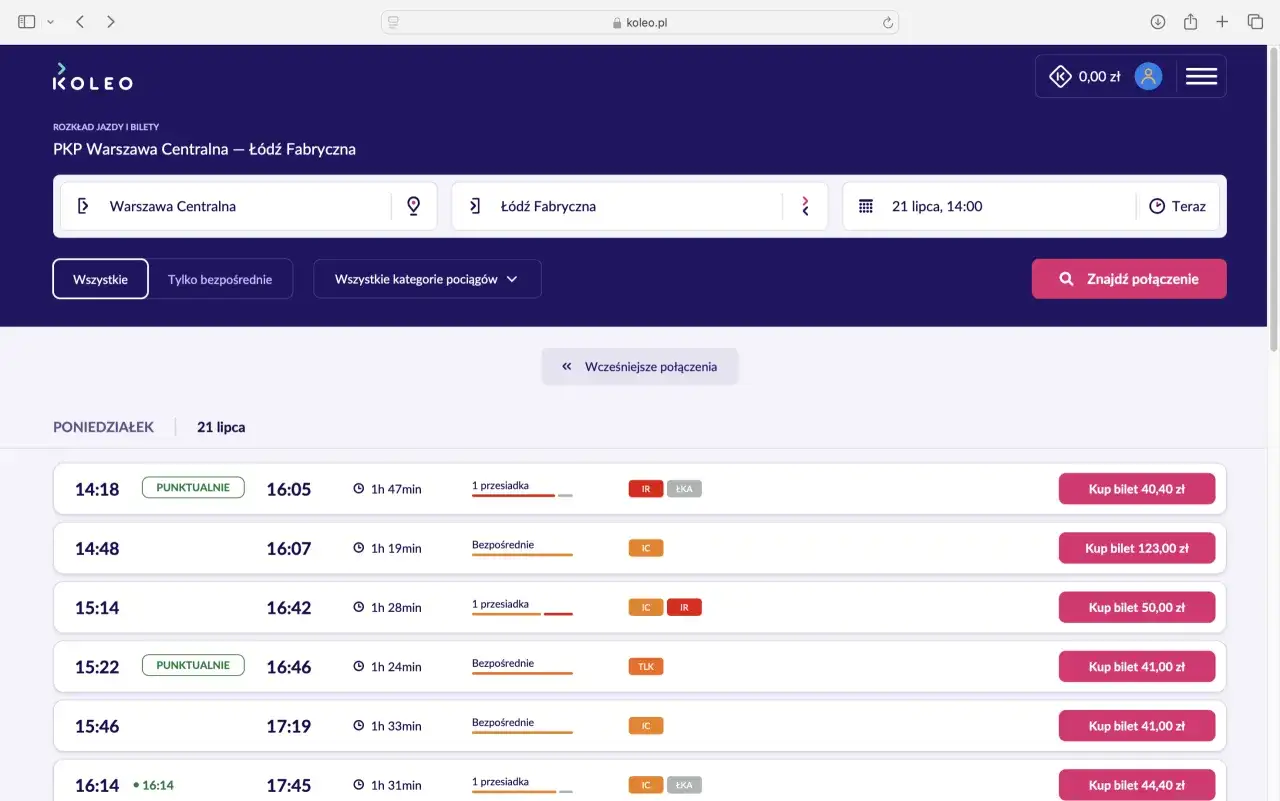
Task: Select the Wszystkie connections filter
Action: 100,279
